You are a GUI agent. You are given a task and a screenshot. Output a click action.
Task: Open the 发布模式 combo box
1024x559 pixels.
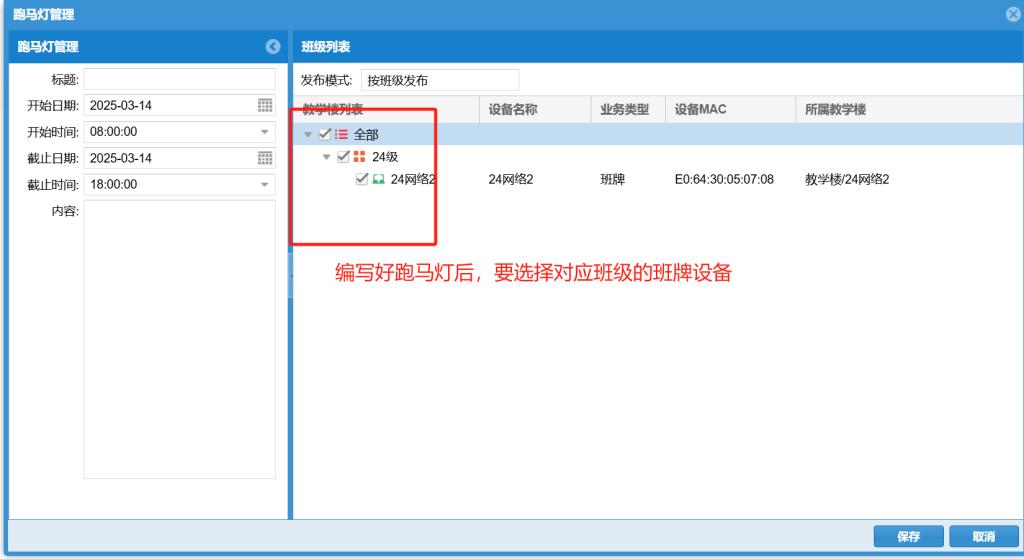tap(440, 80)
